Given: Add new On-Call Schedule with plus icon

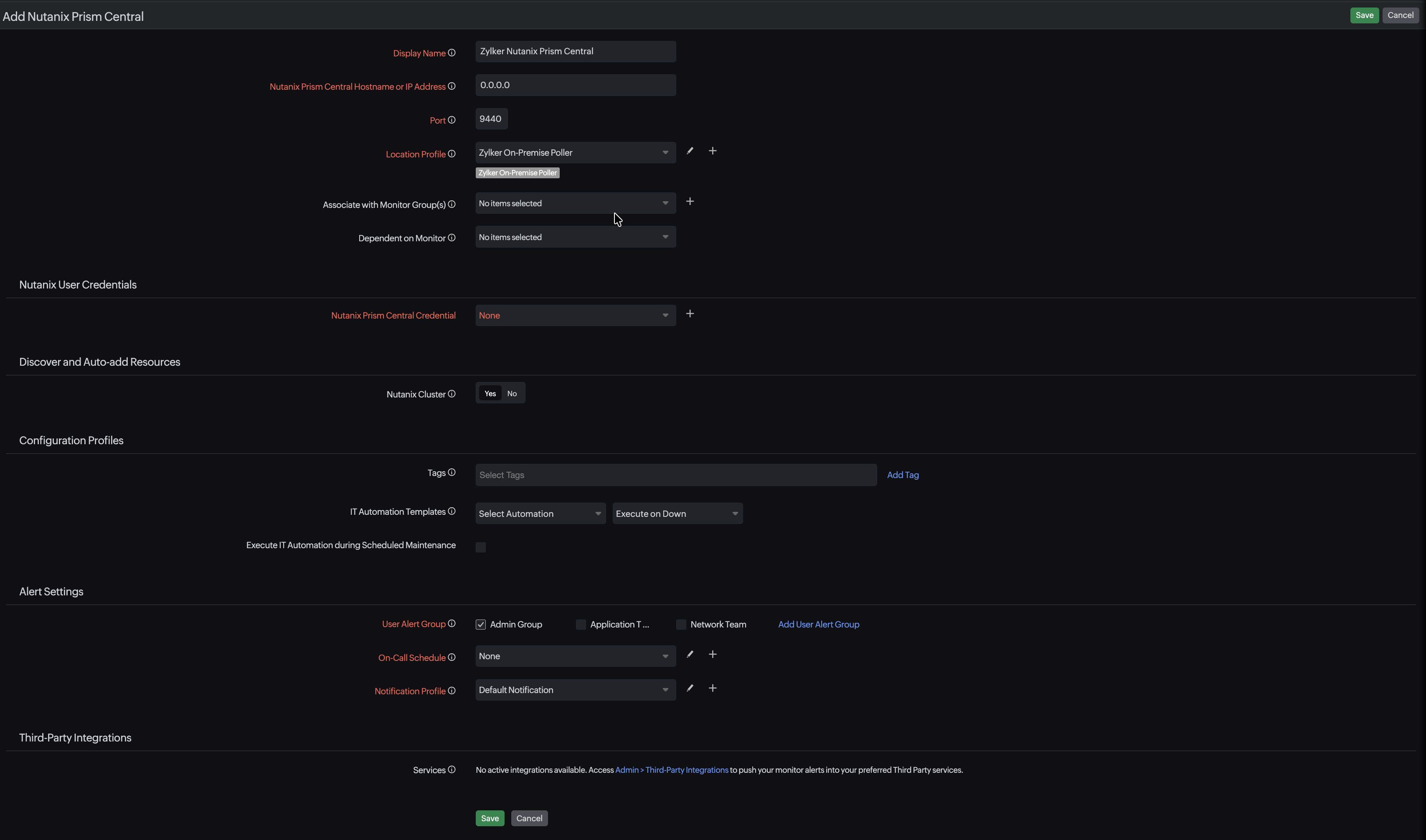Looking at the screenshot, I should [713, 654].
